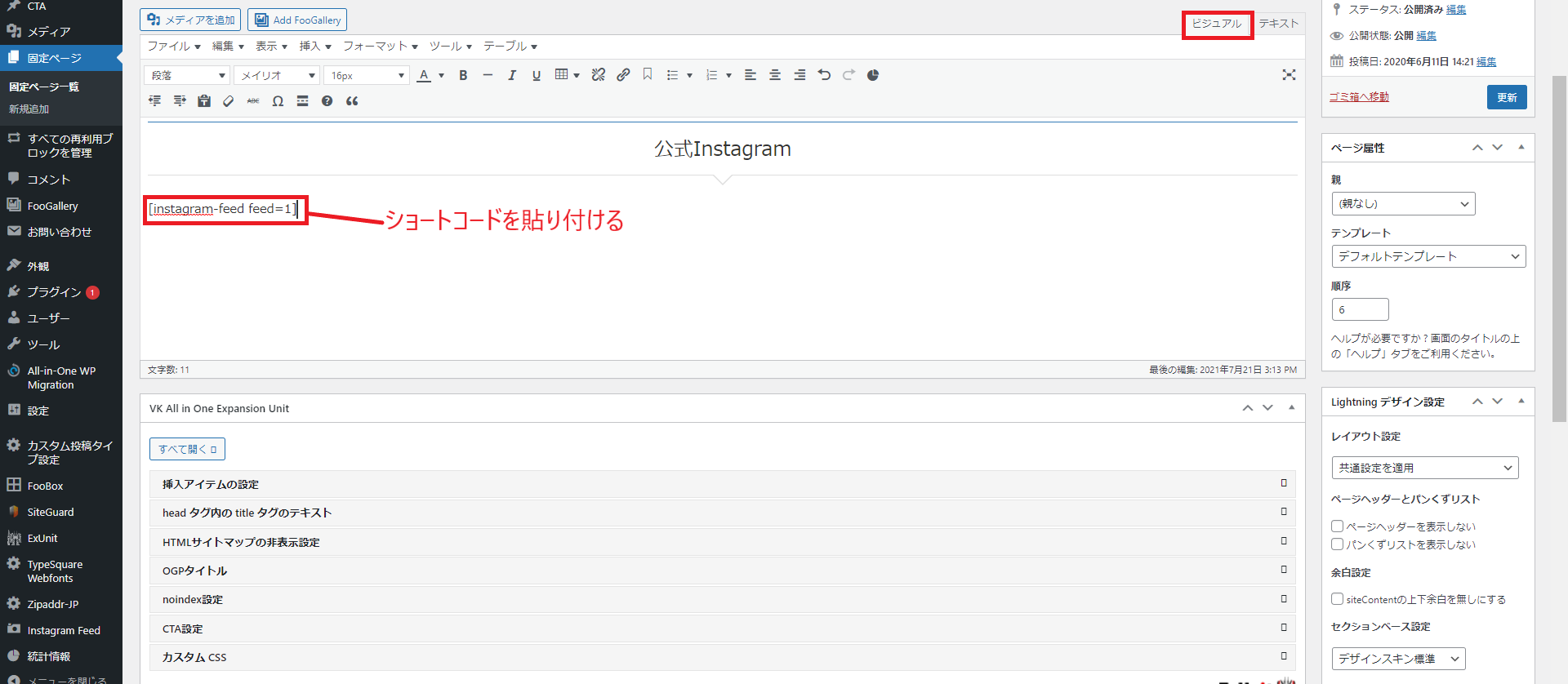Check the 'パンくずリストを表示しない' option
The height and width of the screenshot is (684, 1568).
pyautogui.click(x=1337, y=544)
